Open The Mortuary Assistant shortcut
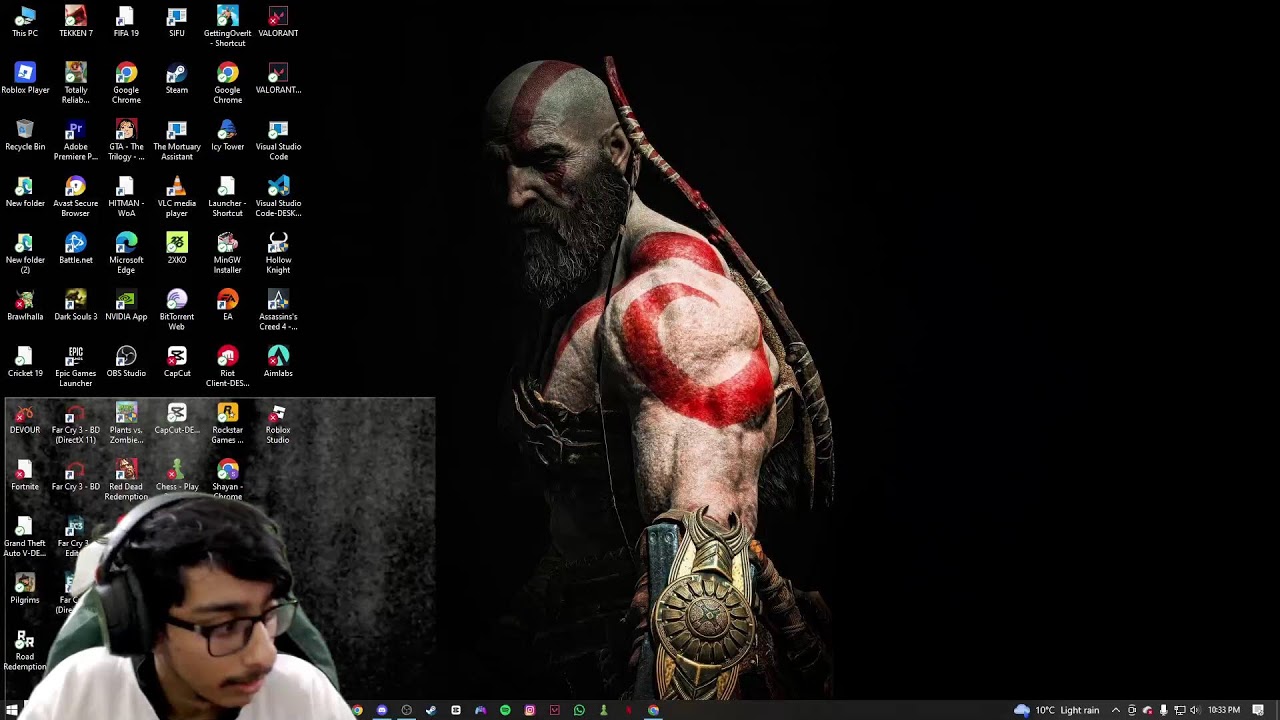 (x=177, y=141)
